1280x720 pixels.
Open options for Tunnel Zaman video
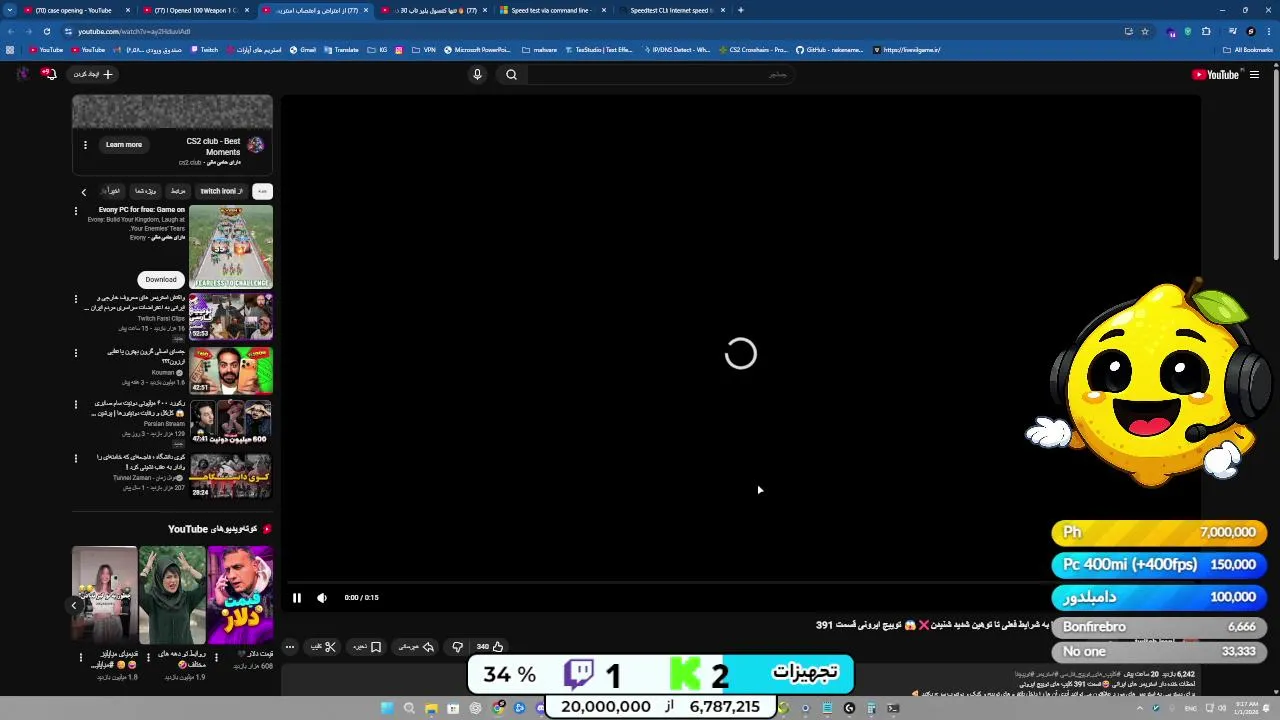tap(76, 459)
